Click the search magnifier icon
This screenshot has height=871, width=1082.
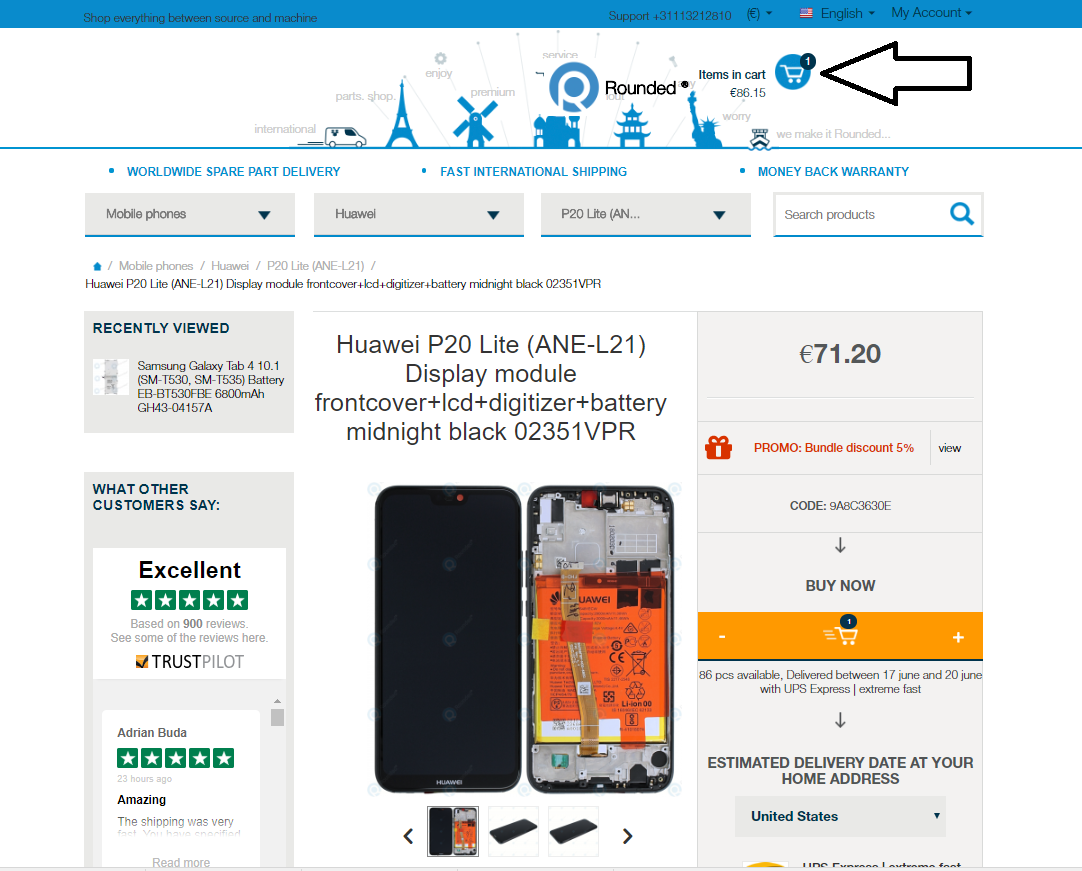pyautogui.click(x=961, y=214)
